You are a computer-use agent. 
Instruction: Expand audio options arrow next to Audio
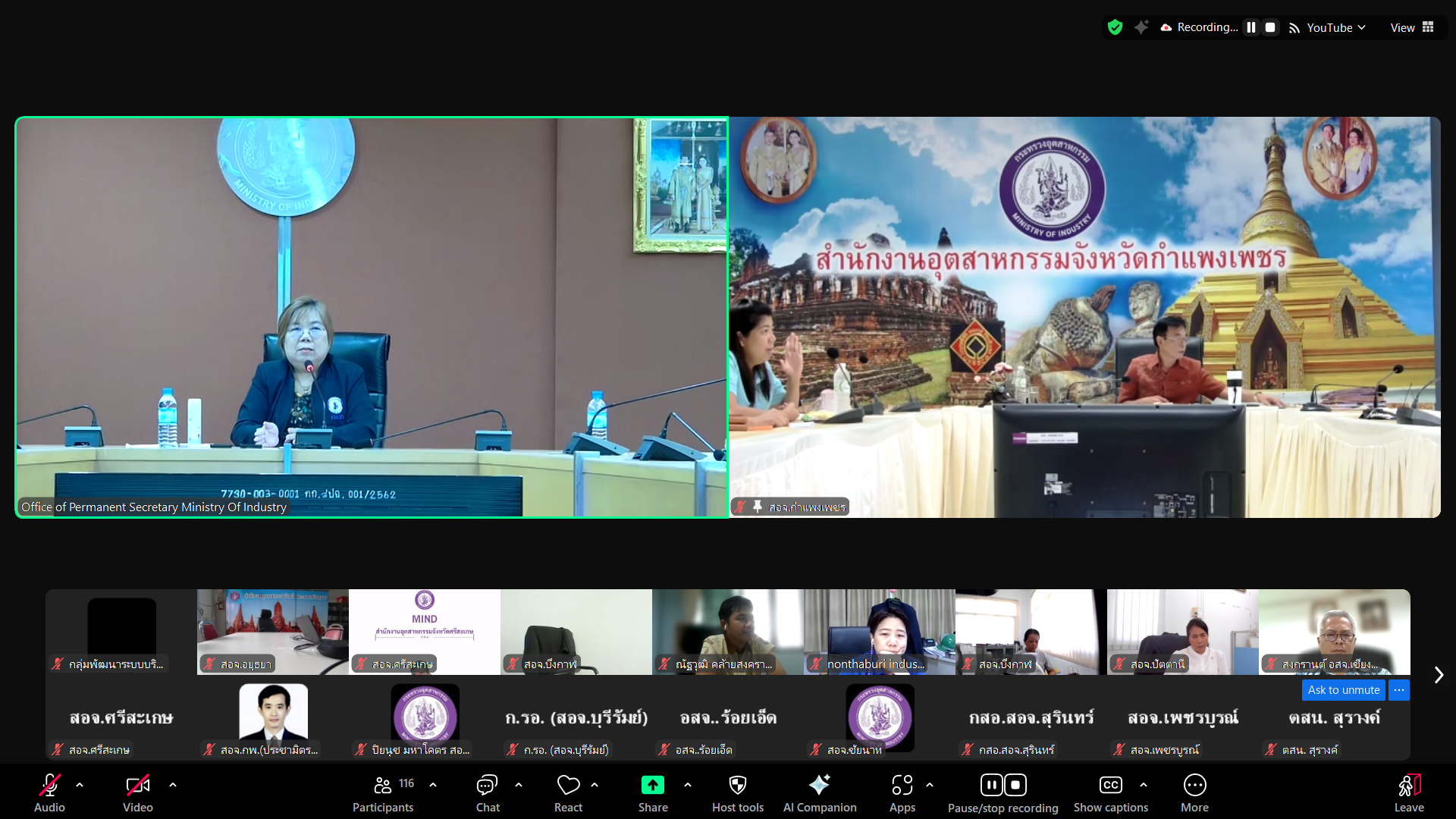[80, 786]
